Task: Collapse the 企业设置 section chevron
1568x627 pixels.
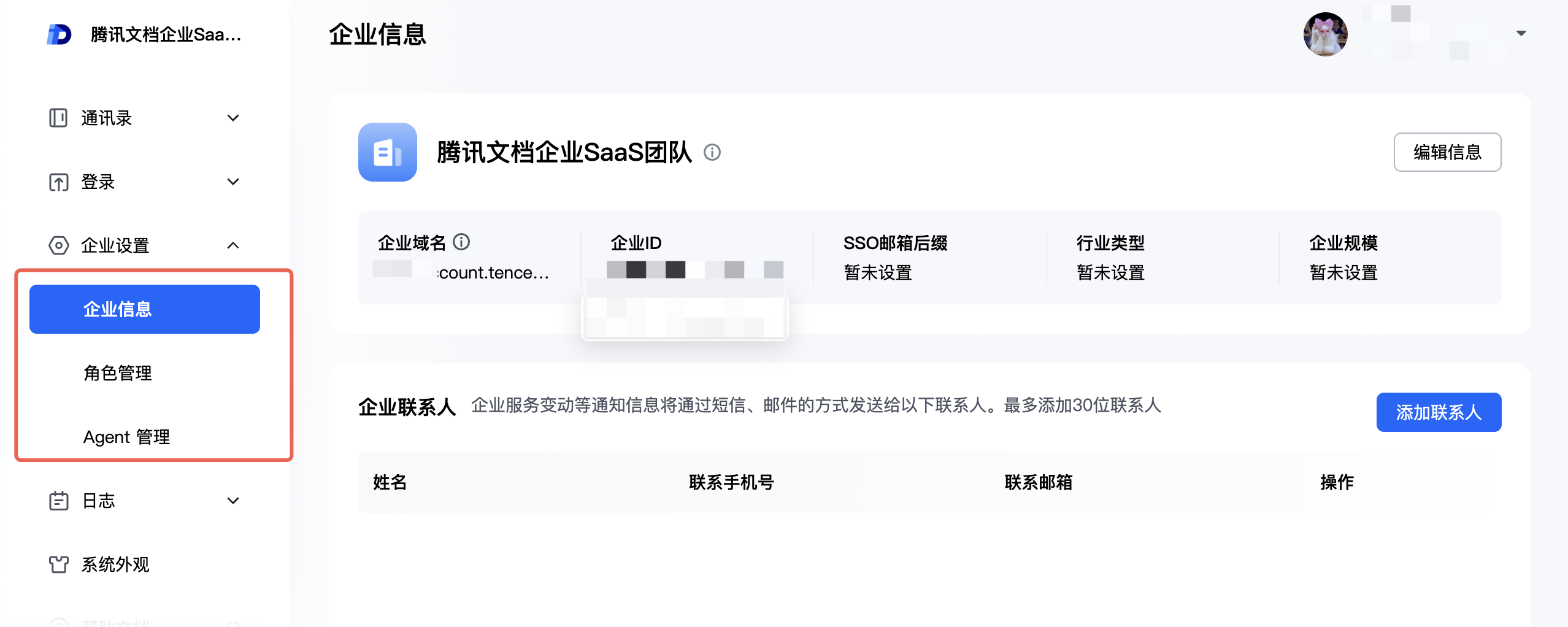Action: coord(233,245)
